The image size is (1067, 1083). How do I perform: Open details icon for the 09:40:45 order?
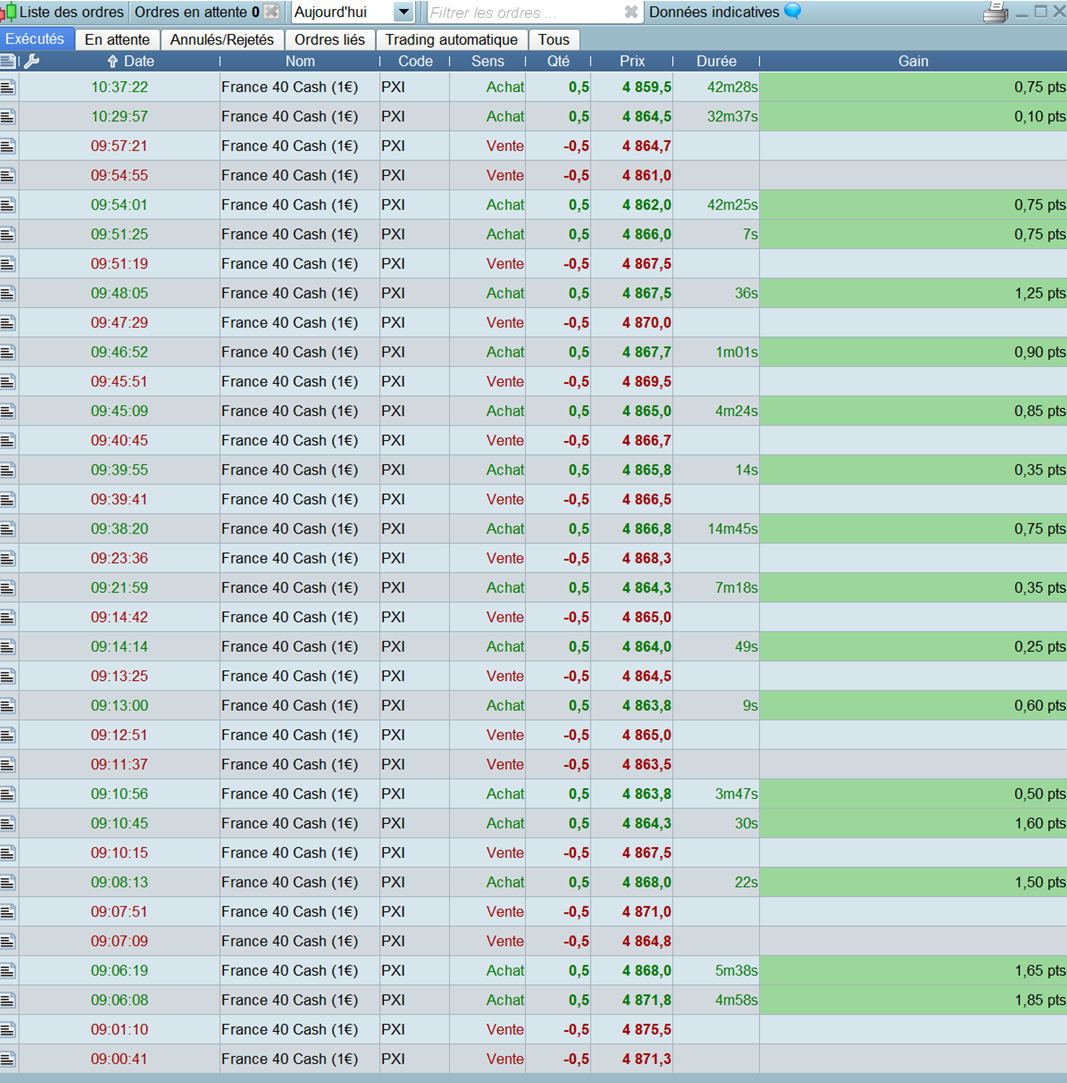coord(8,441)
